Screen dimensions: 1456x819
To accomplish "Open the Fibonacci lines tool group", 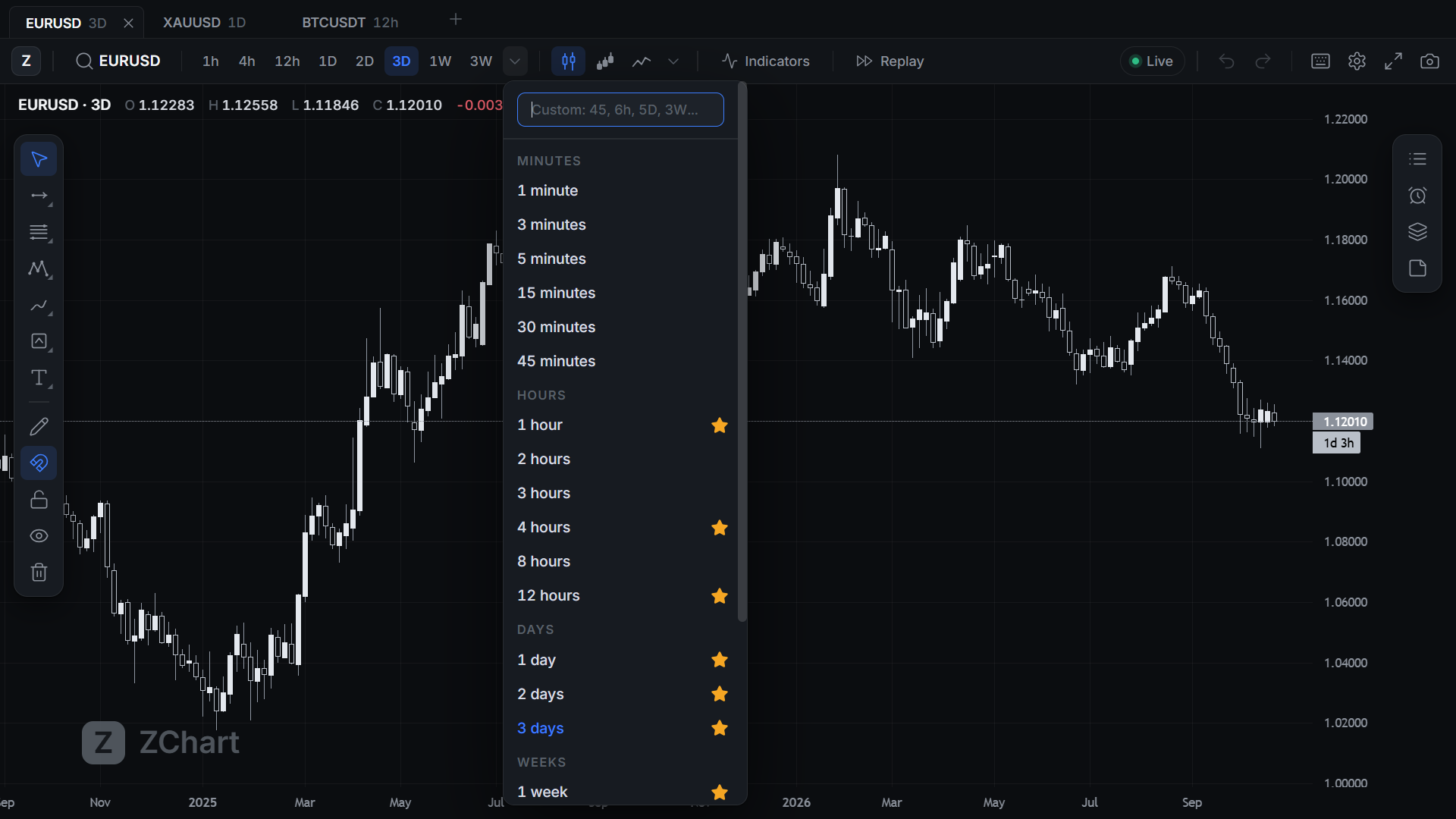I will pos(39,232).
